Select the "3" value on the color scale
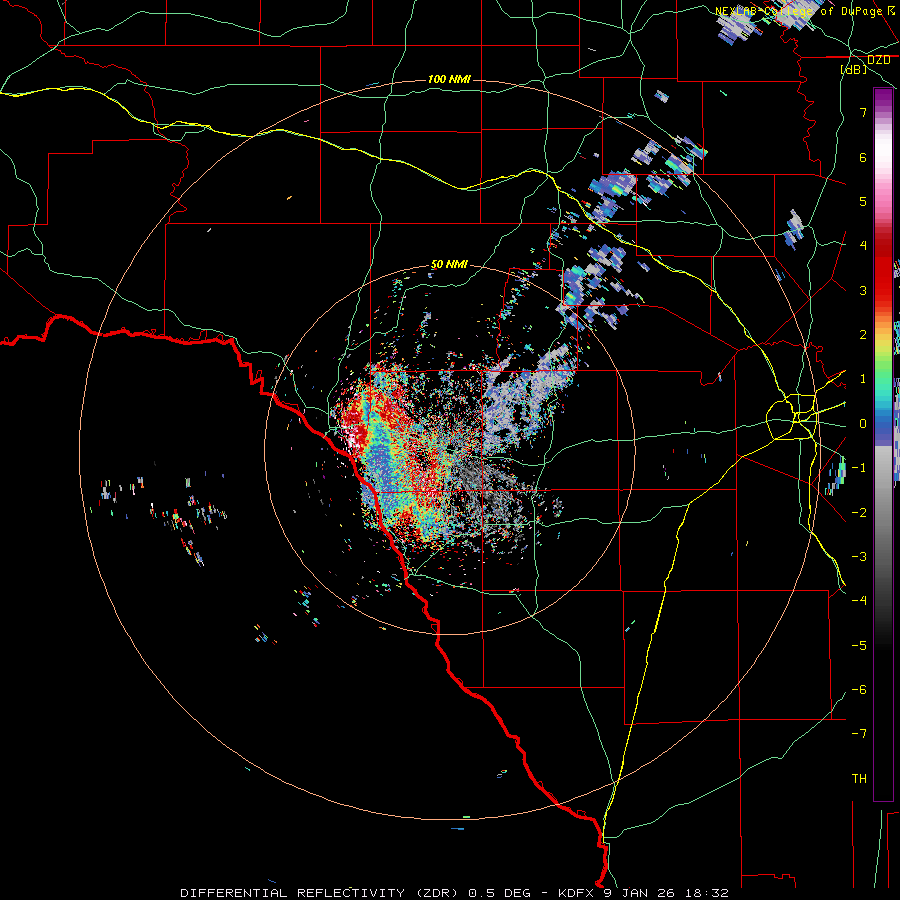This screenshot has height=900, width=900. pyautogui.click(x=863, y=290)
